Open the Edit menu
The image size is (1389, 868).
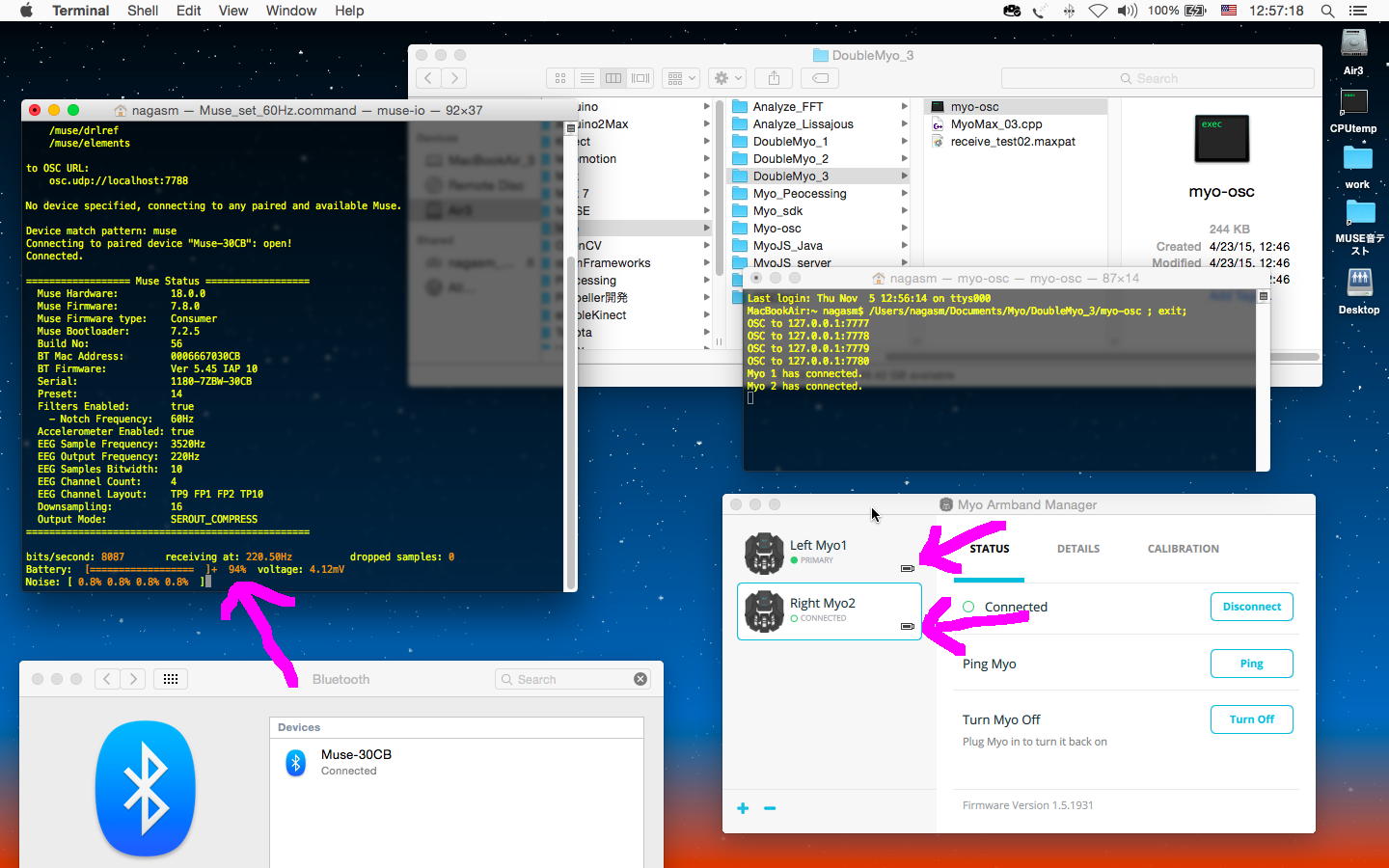click(x=188, y=11)
